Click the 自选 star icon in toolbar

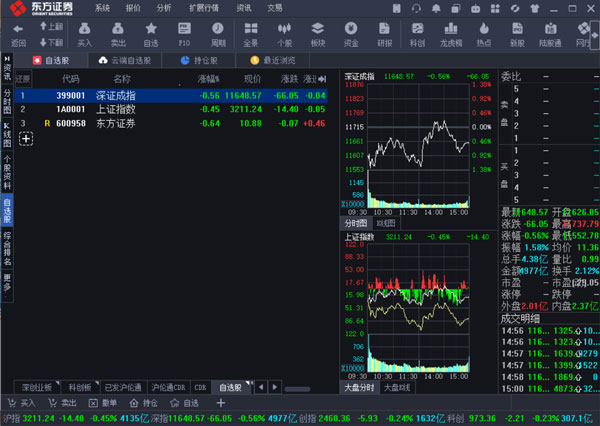click(151, 29)
